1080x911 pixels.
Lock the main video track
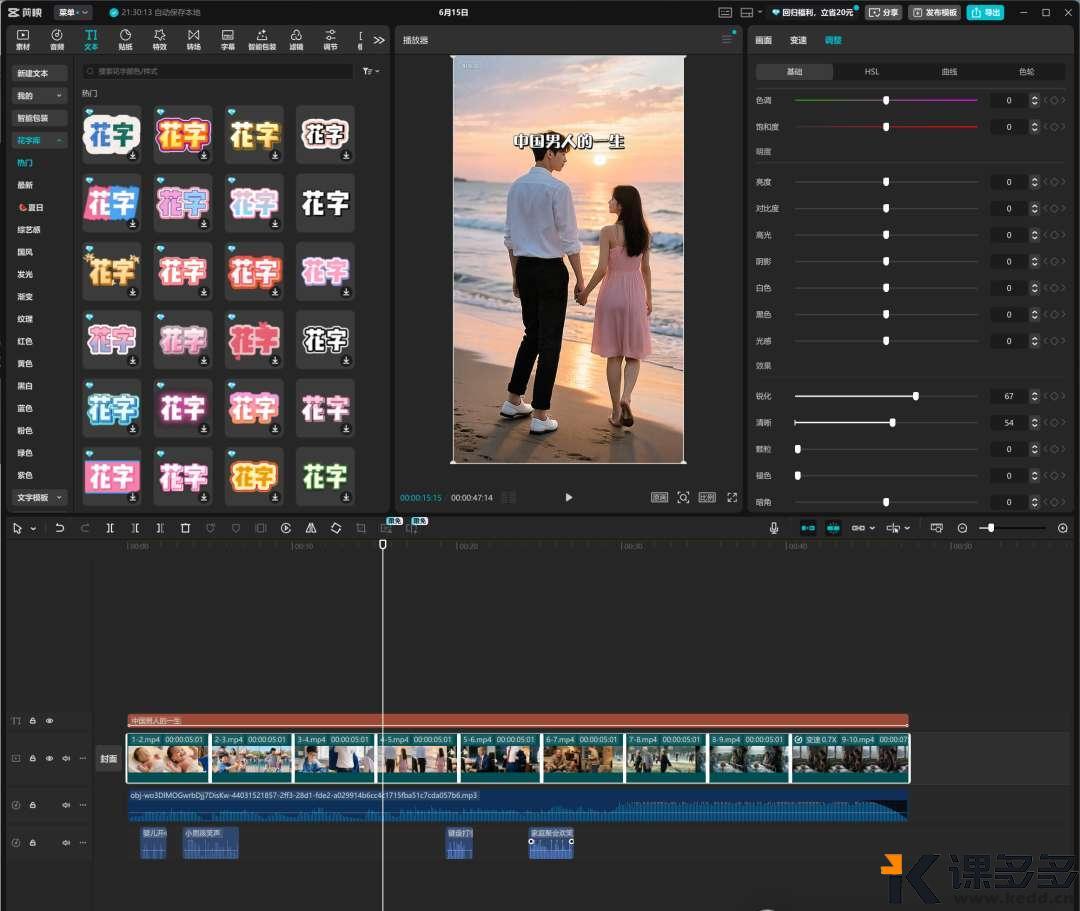point(32,758)
